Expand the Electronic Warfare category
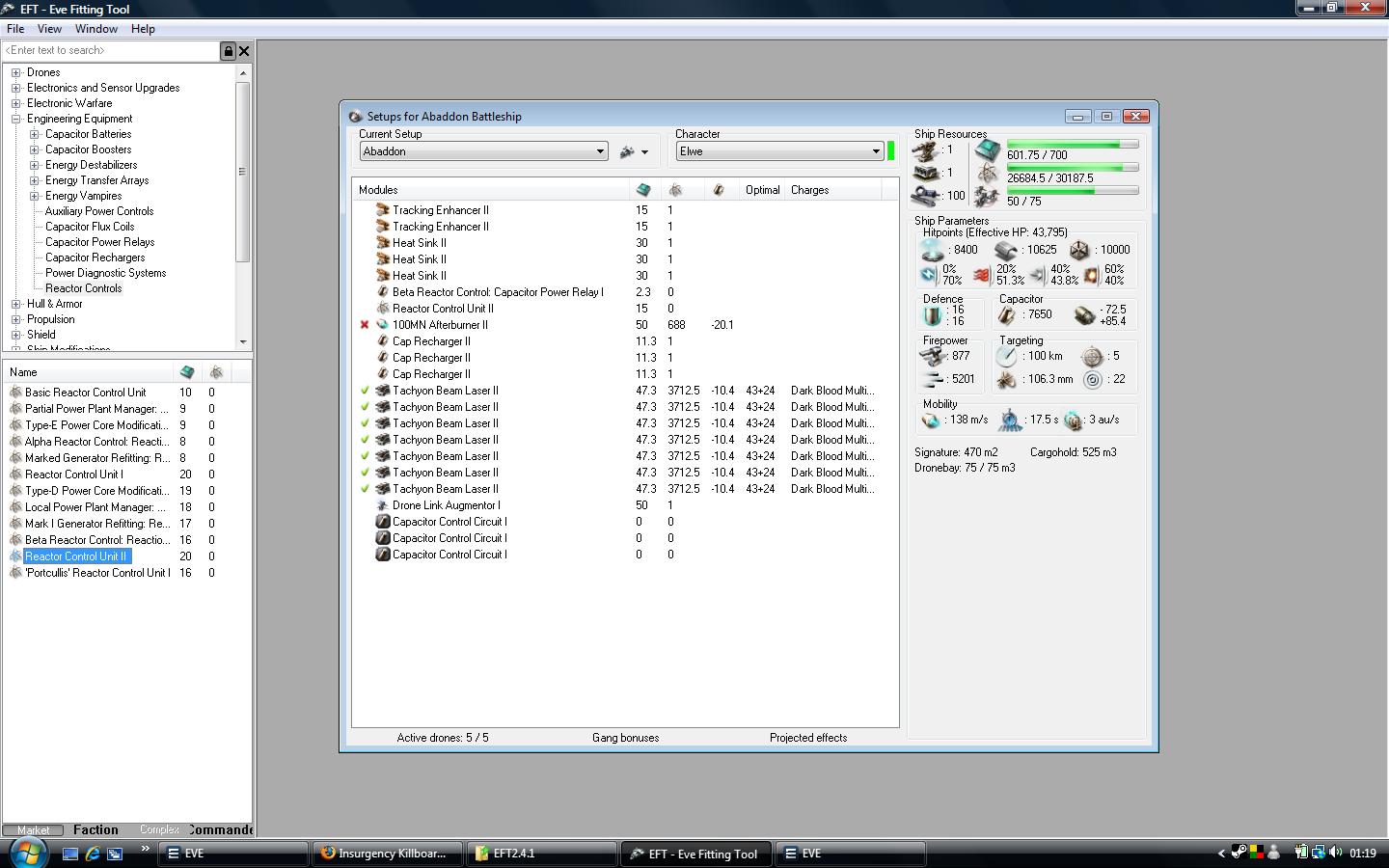The height and width of the screenshot is (868, 1389). tap(15, 103)
